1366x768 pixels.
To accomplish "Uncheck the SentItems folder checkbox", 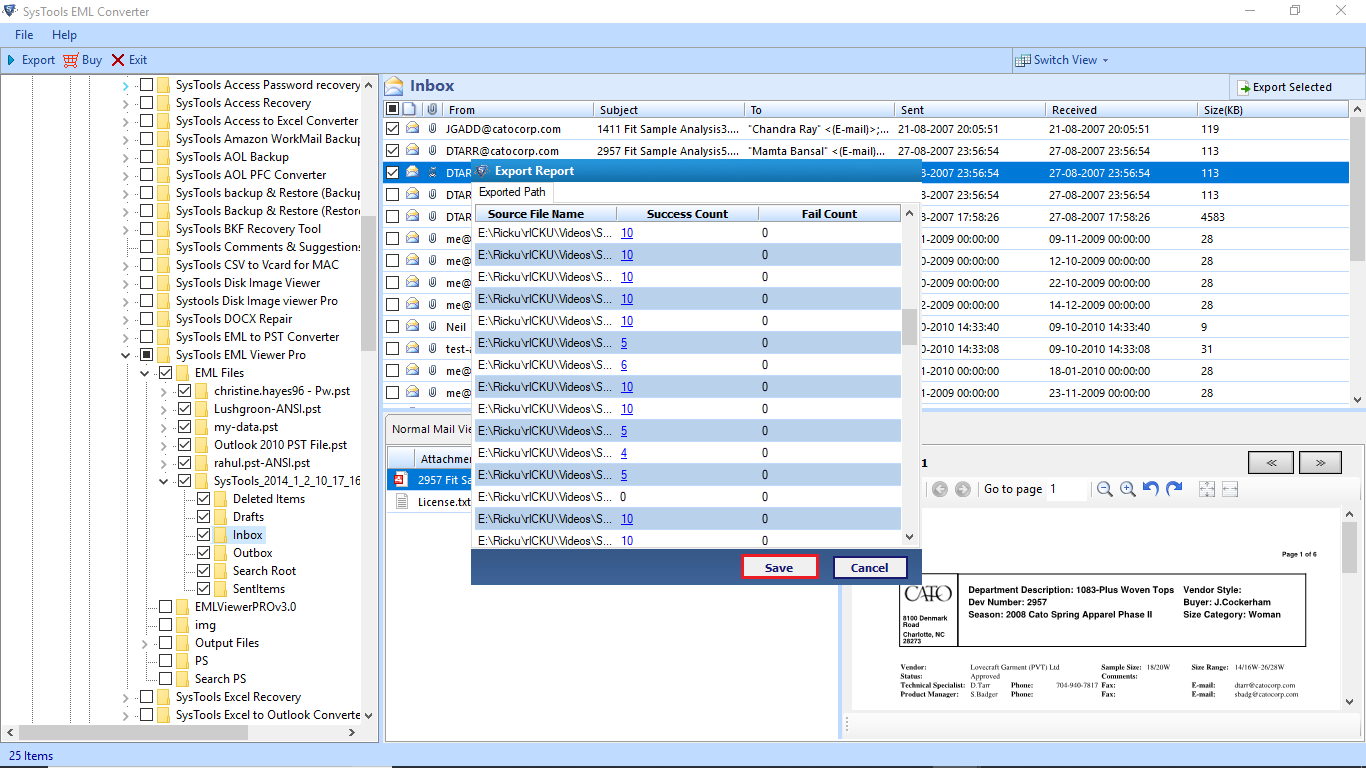I will (x=204, y=589).
